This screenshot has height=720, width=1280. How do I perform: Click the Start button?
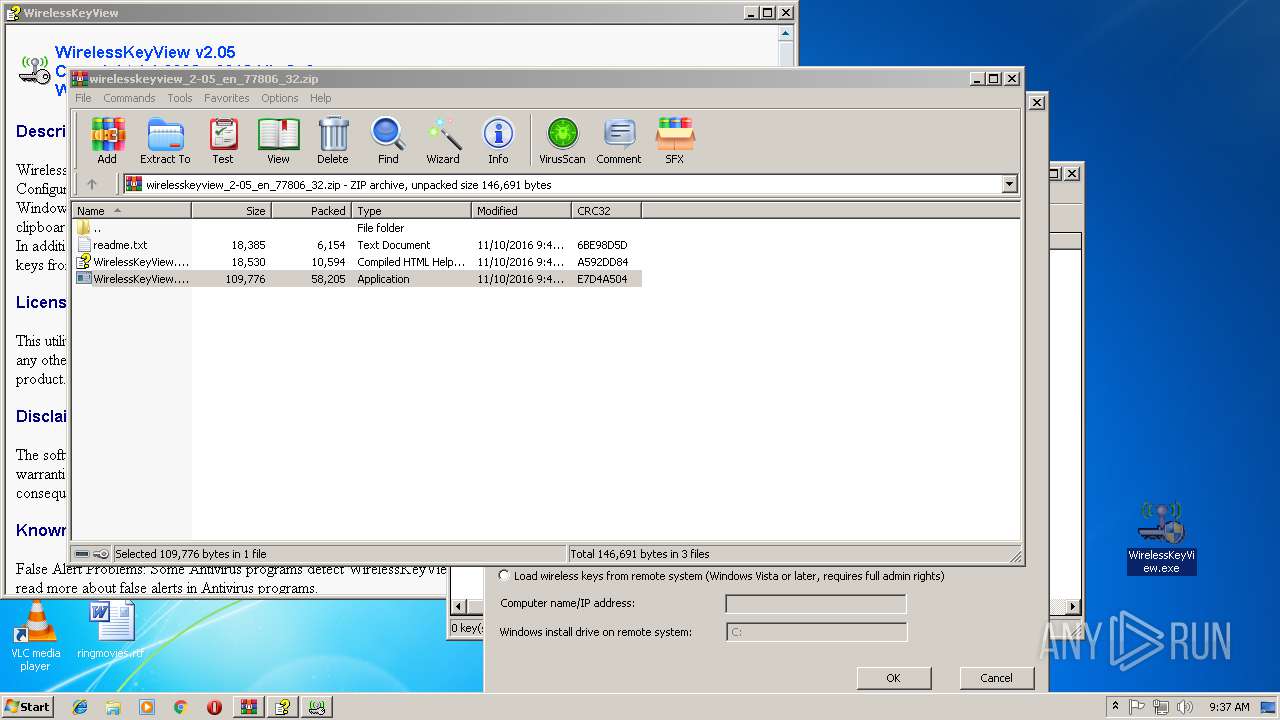27,707
